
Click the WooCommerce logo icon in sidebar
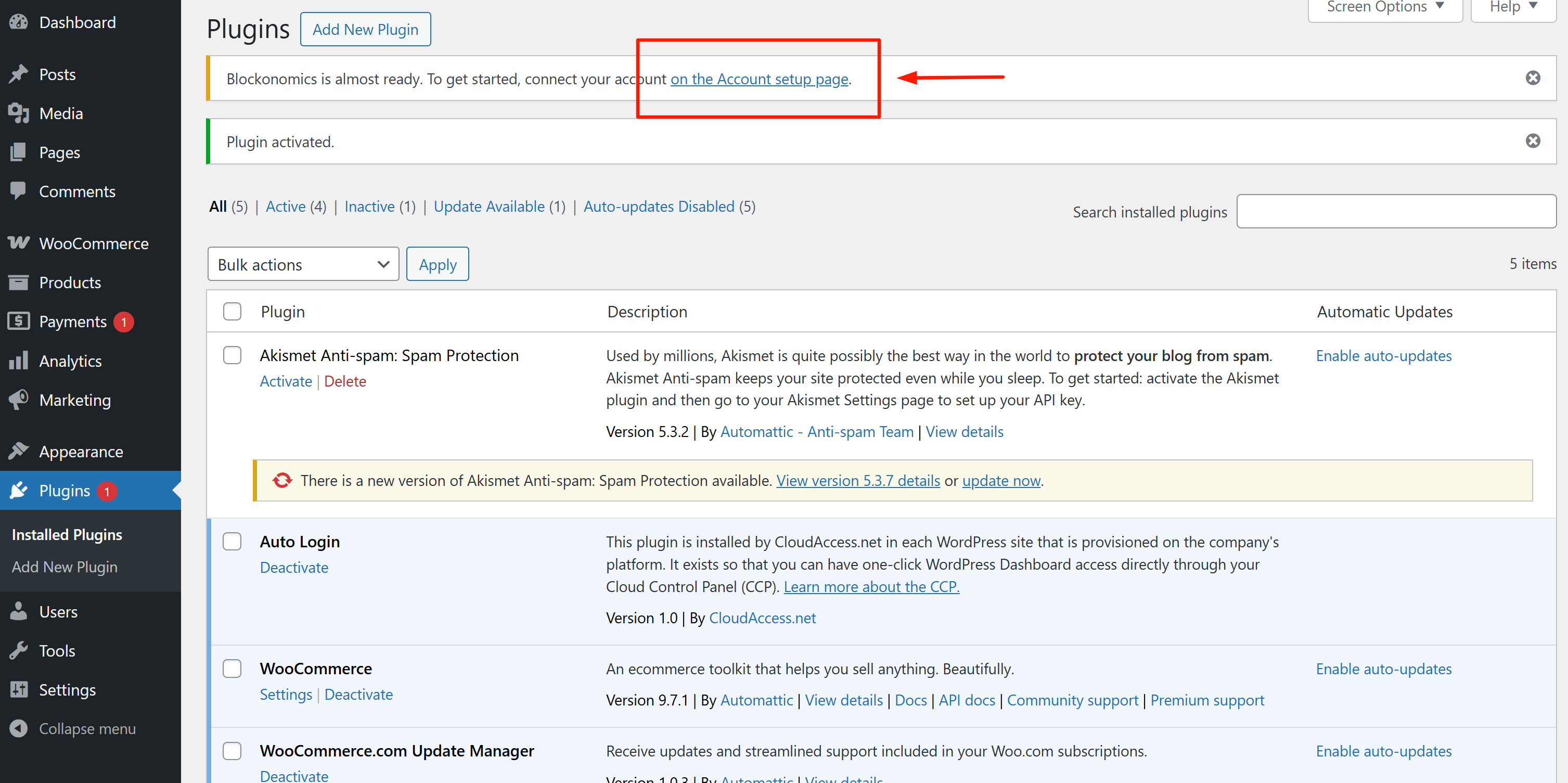click(19, 243)
